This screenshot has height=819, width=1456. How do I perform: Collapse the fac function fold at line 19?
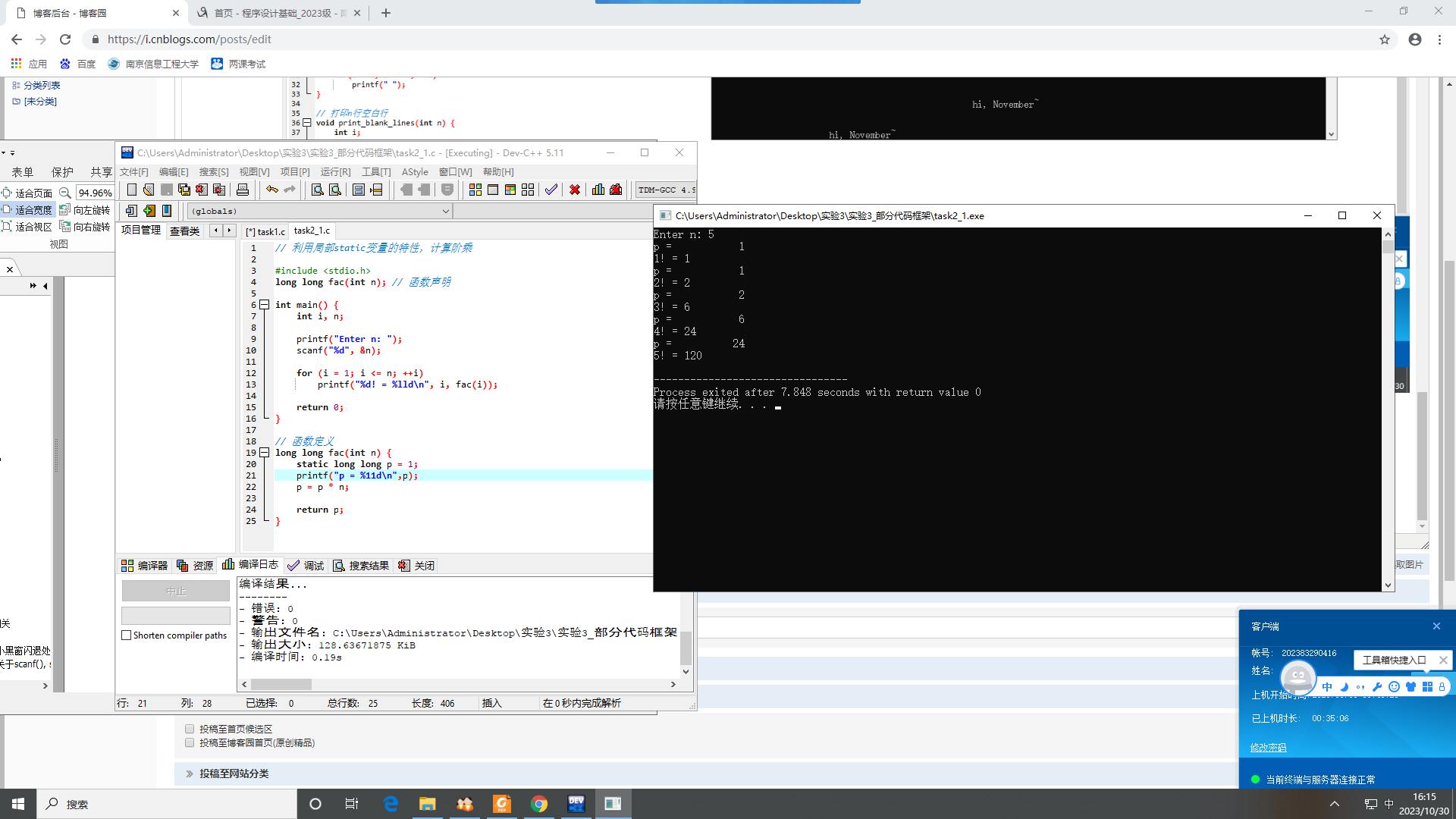tap(265, 453)
